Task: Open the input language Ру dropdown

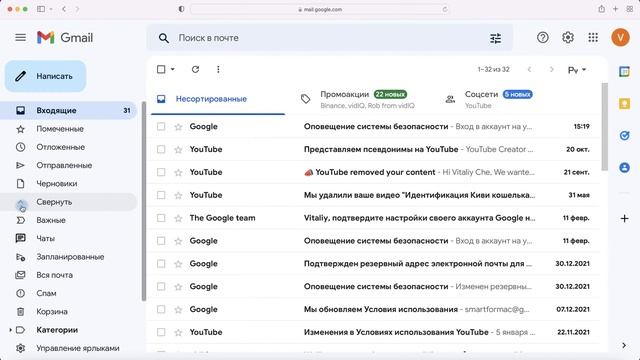Action: point(577,70)
